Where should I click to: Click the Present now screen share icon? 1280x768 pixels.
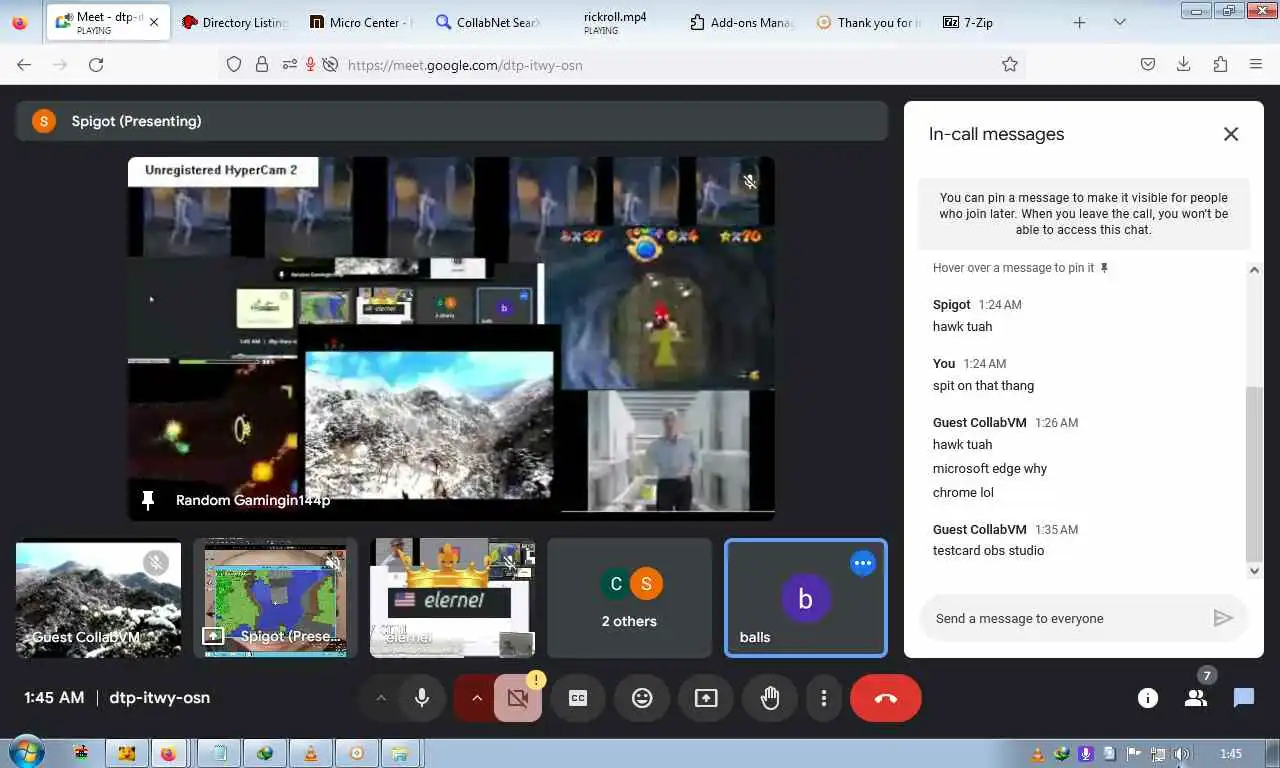706,698
